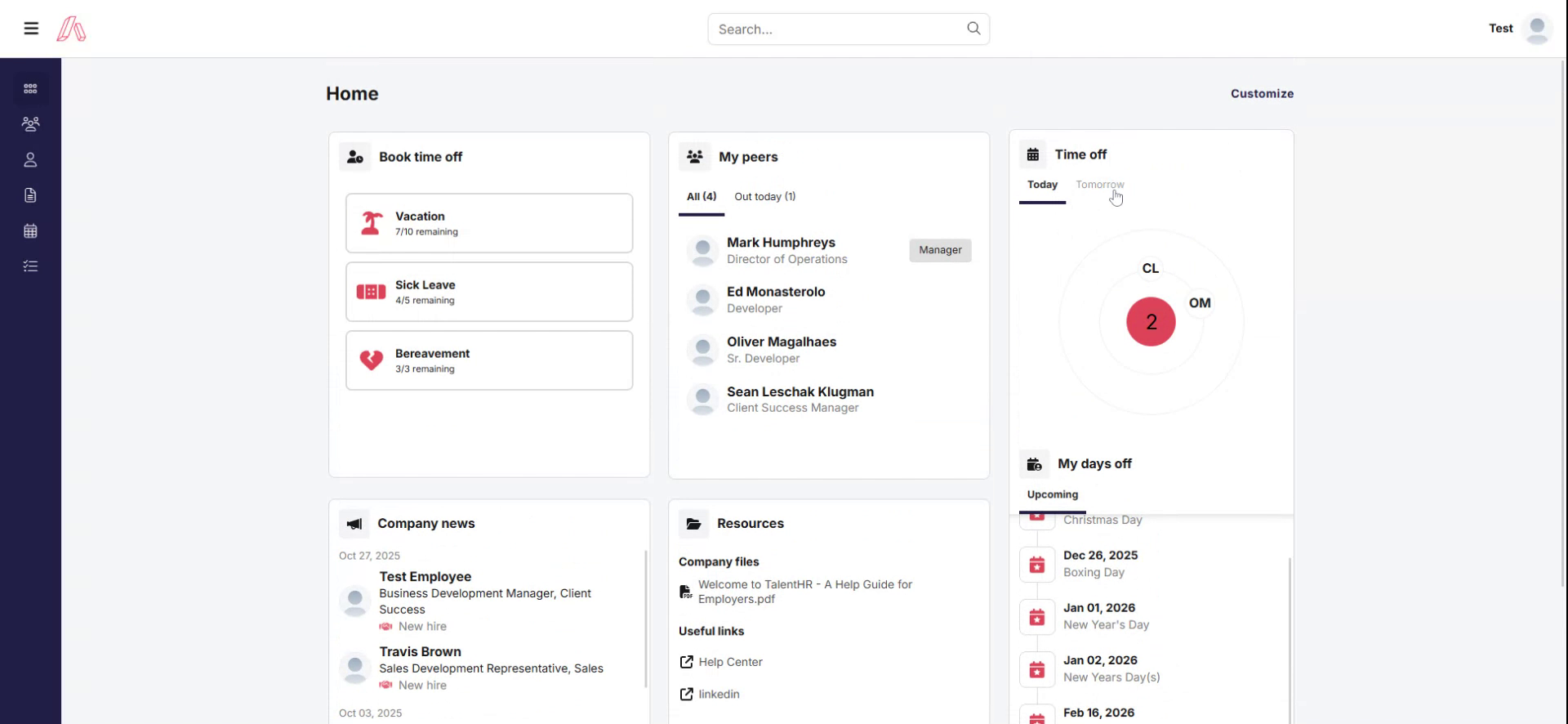Viewport: 1568px width, 724px height.
Task: Click the CL initials bubble
Action: [1150, 268]
